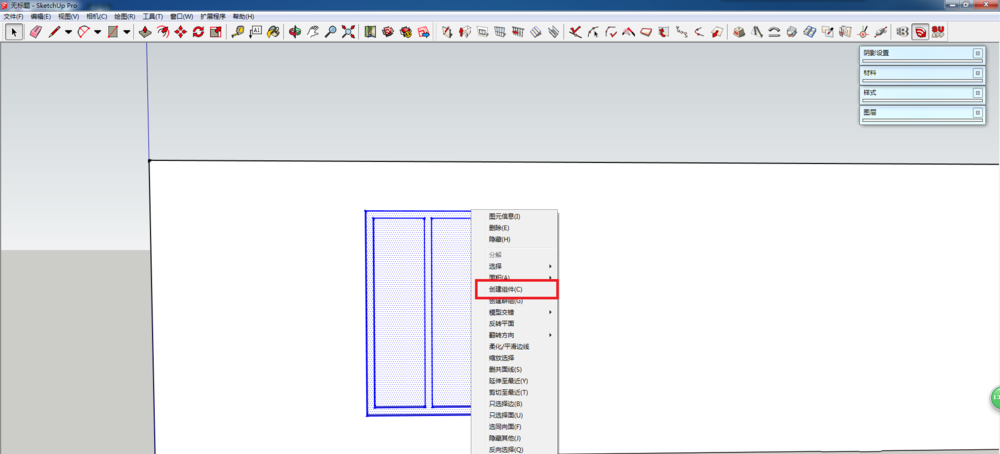The height and width of the screenshot is (454, 1000).
Task: Choose 创建组件(C) in context menu
Action: (515, 289)
